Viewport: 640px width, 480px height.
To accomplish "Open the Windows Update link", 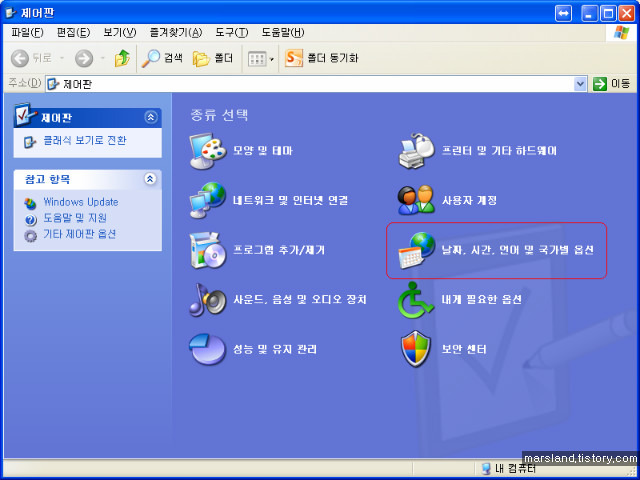I will 81,202.
